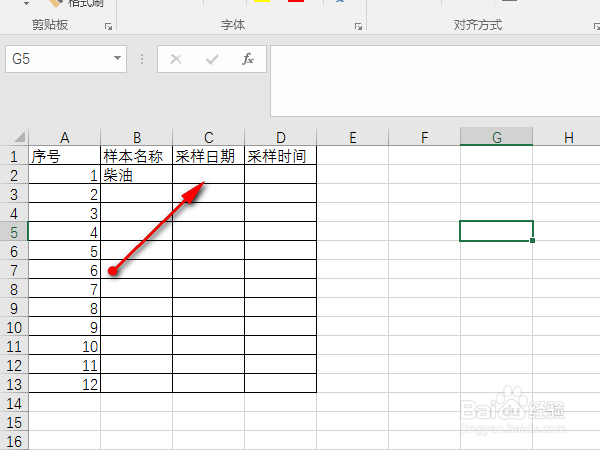The image size is (600, 450).
Task: Click empty cell C2 under 采样日期
Action: tap(209, 175)
